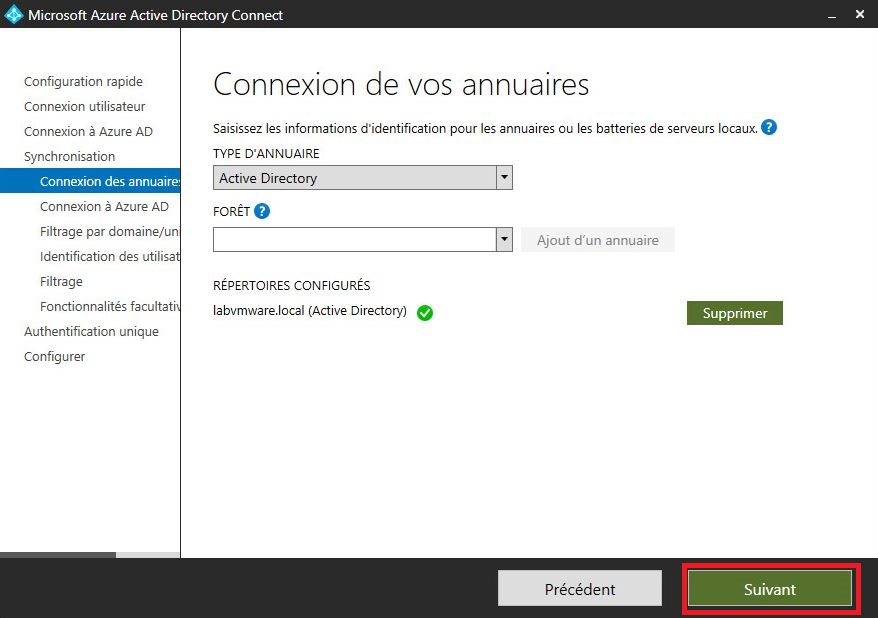Click green checkmark next to labvmware.local

click(x=425, y=312)
